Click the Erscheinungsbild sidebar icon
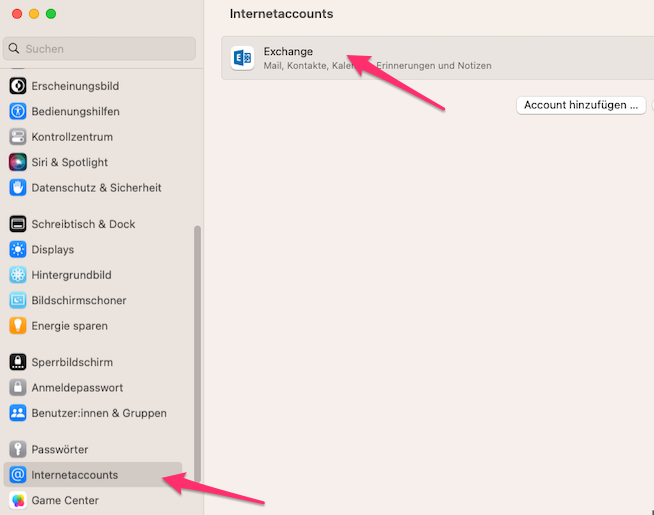Viewport: 654px width, 515px height. pyautogui.click(x=17, y=86)
